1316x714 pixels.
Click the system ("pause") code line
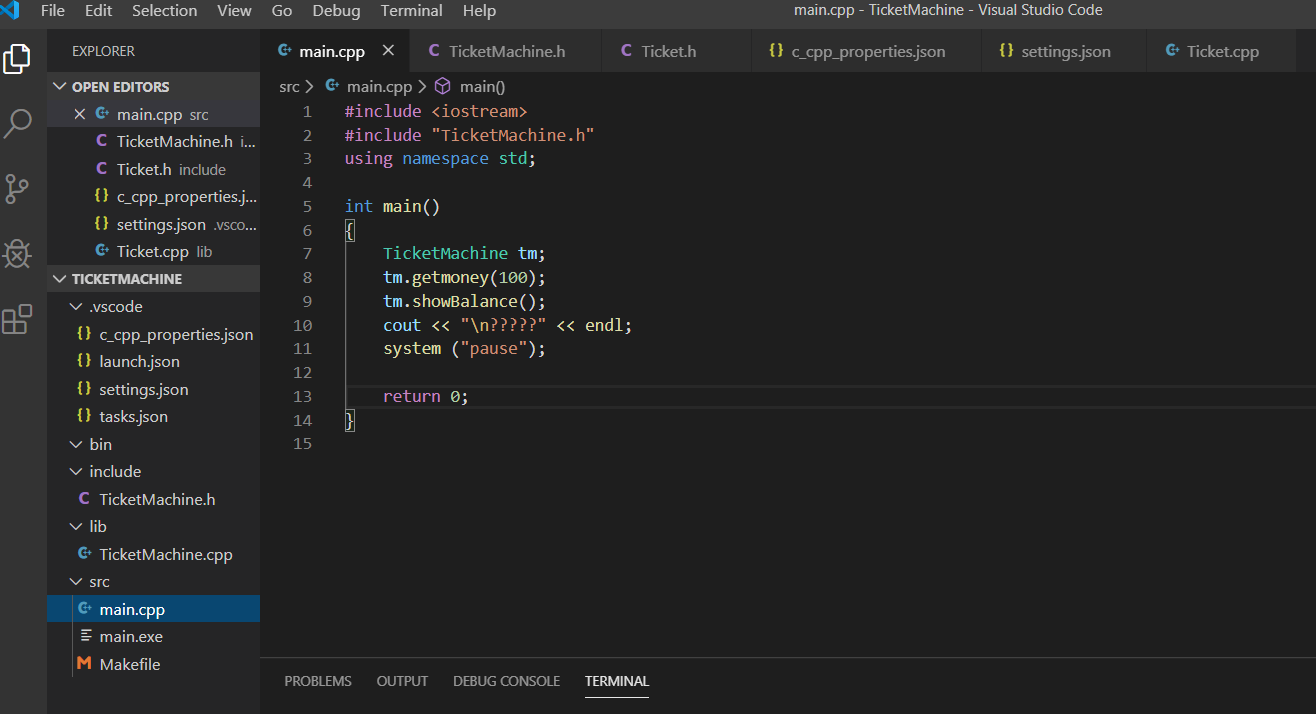tap(465, 349)
